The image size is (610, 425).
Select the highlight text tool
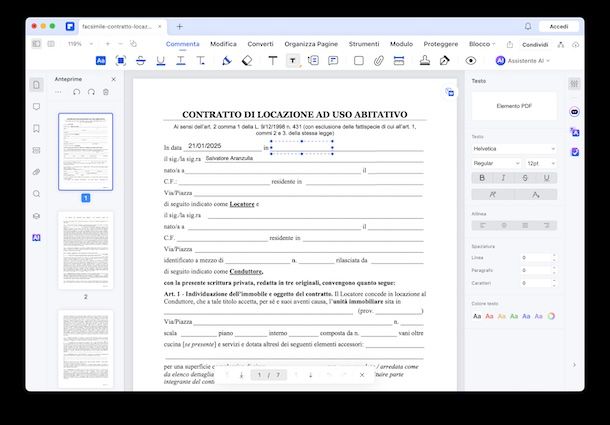pos(100,60)
